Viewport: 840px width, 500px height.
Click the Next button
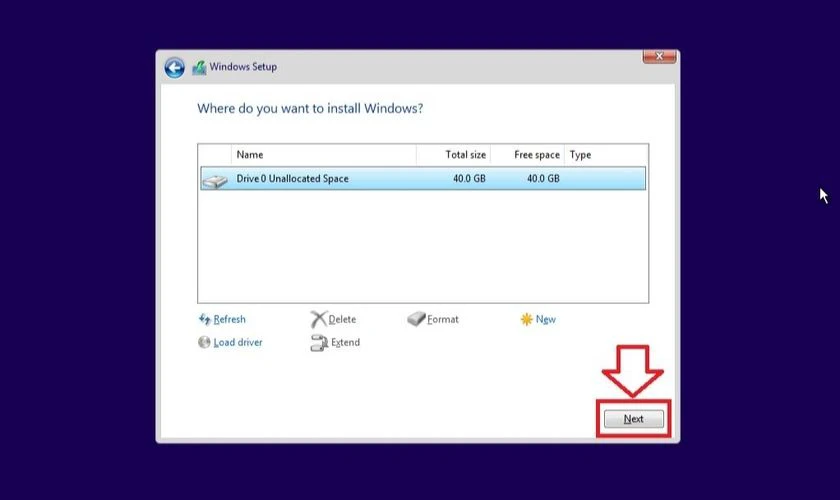634,419
